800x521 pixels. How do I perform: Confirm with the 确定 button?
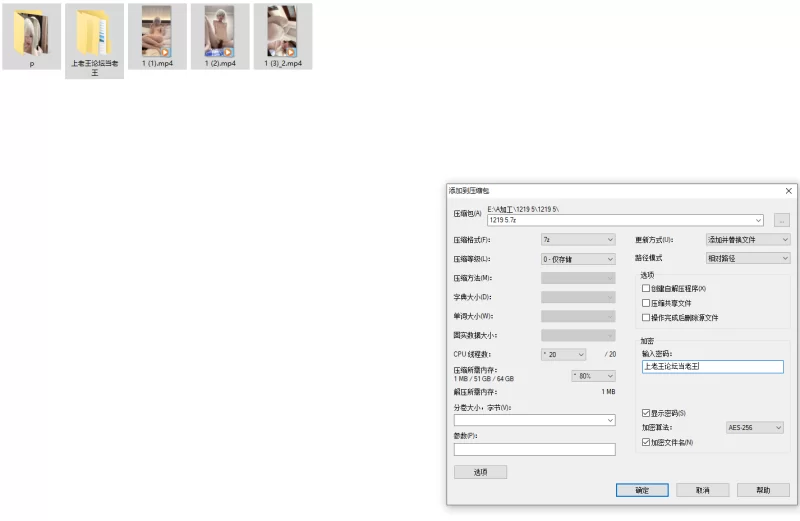[642, 490]
